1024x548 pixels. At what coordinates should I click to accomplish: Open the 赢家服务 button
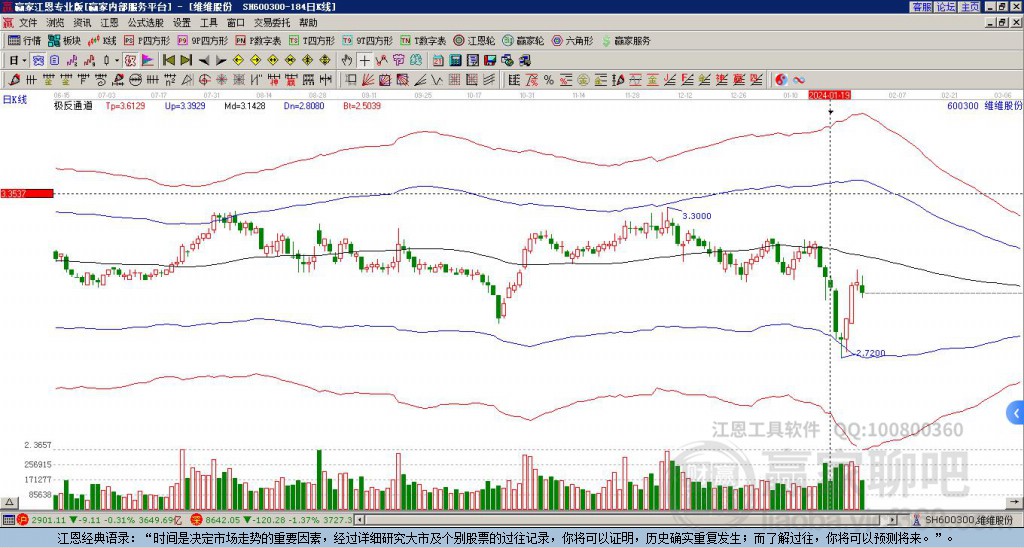pos(626,40)
